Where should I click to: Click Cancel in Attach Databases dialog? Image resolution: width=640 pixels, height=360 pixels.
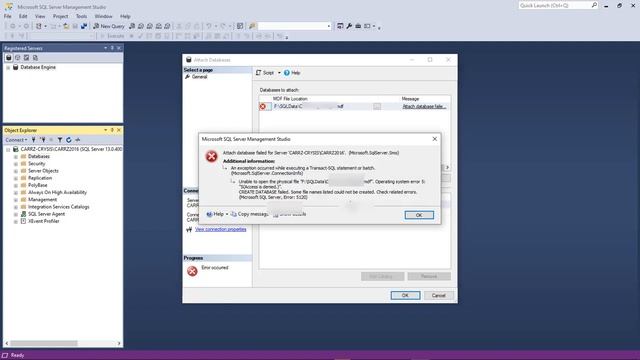tap(439, 295)
